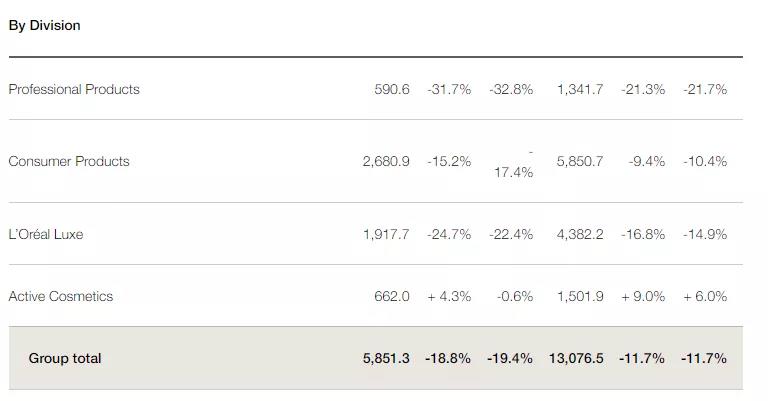Click the 1,917.7 L'Oréal Luxe figure
768x401 pixels.
[x=386, y=234]
